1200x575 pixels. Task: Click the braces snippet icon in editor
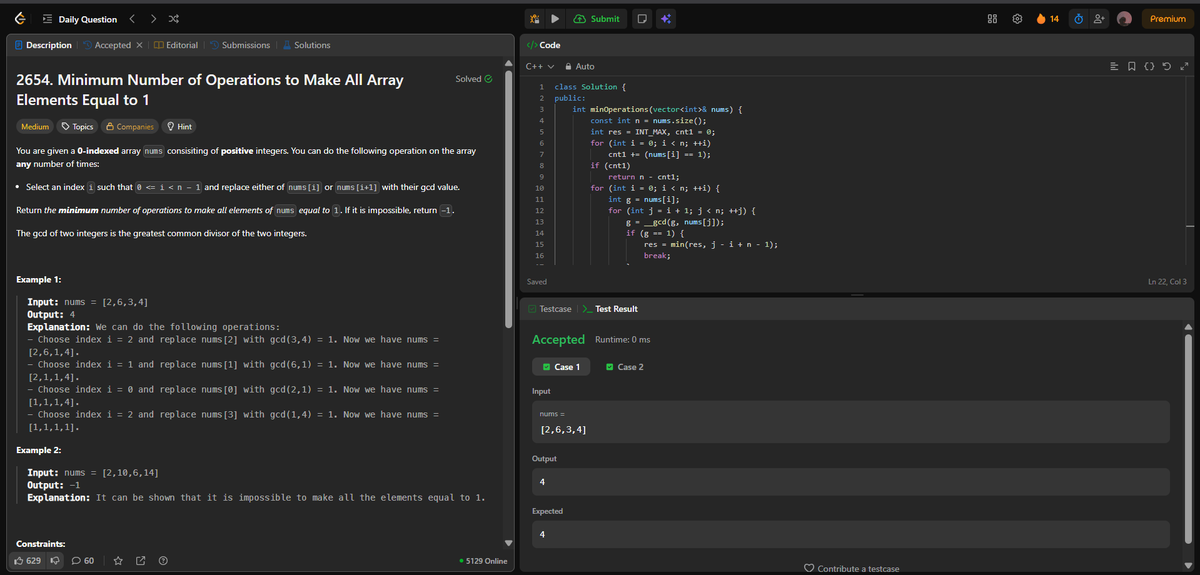point(1150,66)
